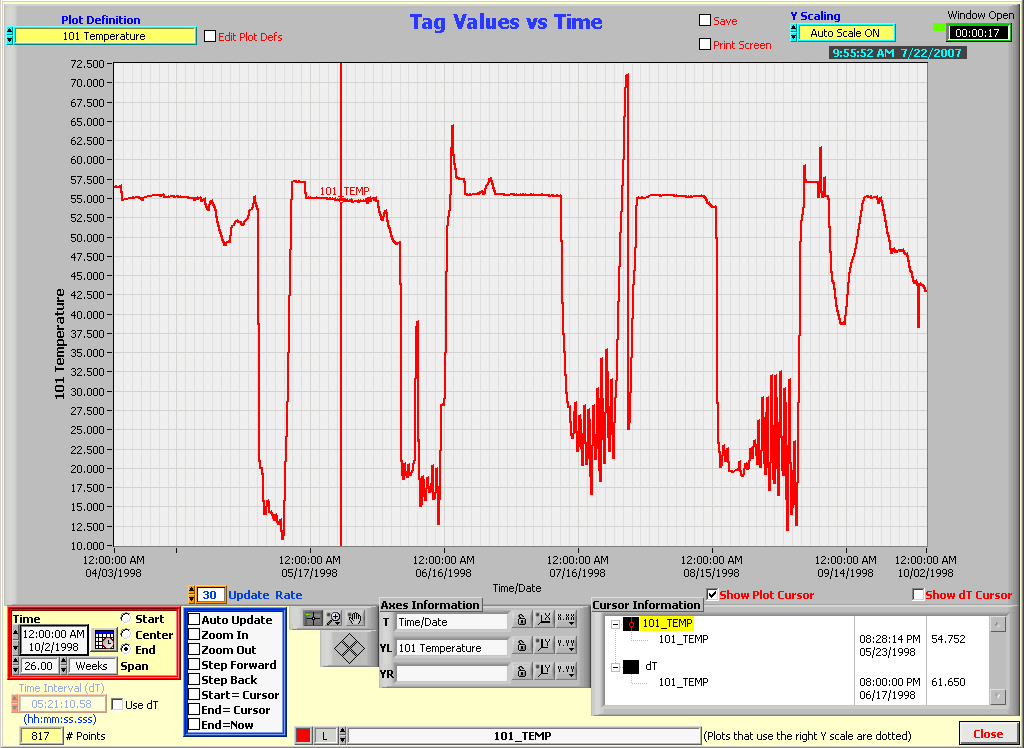Enable Show dT Cursor checkbox
Image resolution: width=1024 pixels, height=748 pixels.
click(918, 594)
